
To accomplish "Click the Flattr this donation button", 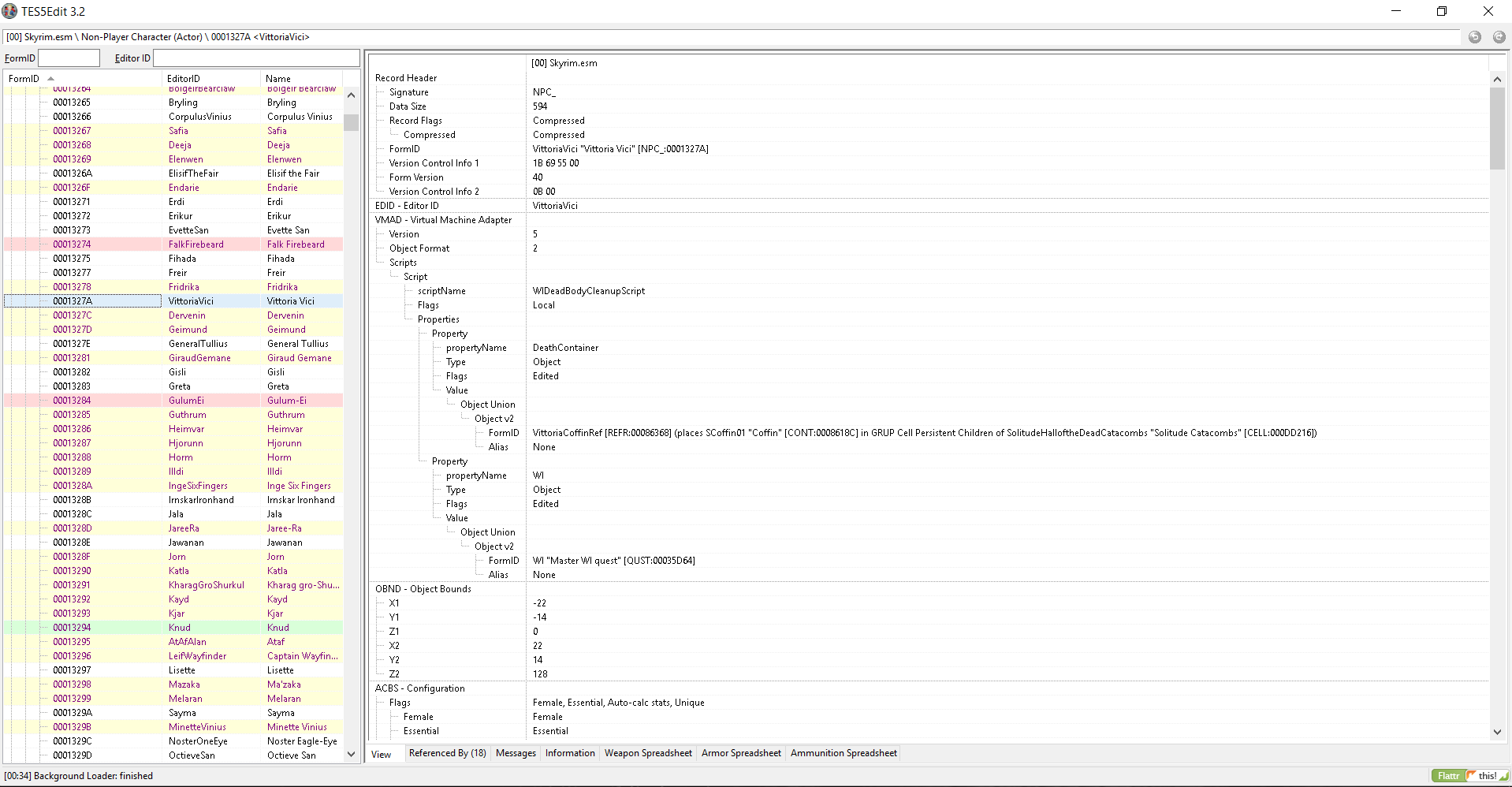I will tap(1470, 776).
